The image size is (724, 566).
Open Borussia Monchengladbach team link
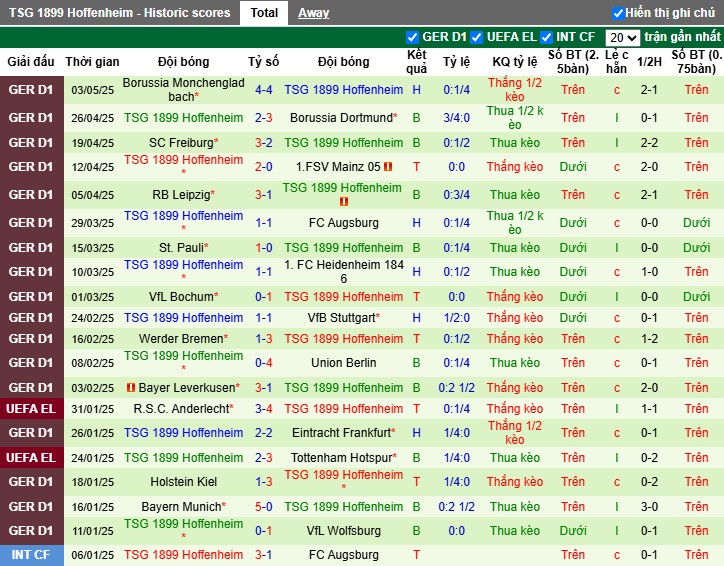(x=183, y=90)
